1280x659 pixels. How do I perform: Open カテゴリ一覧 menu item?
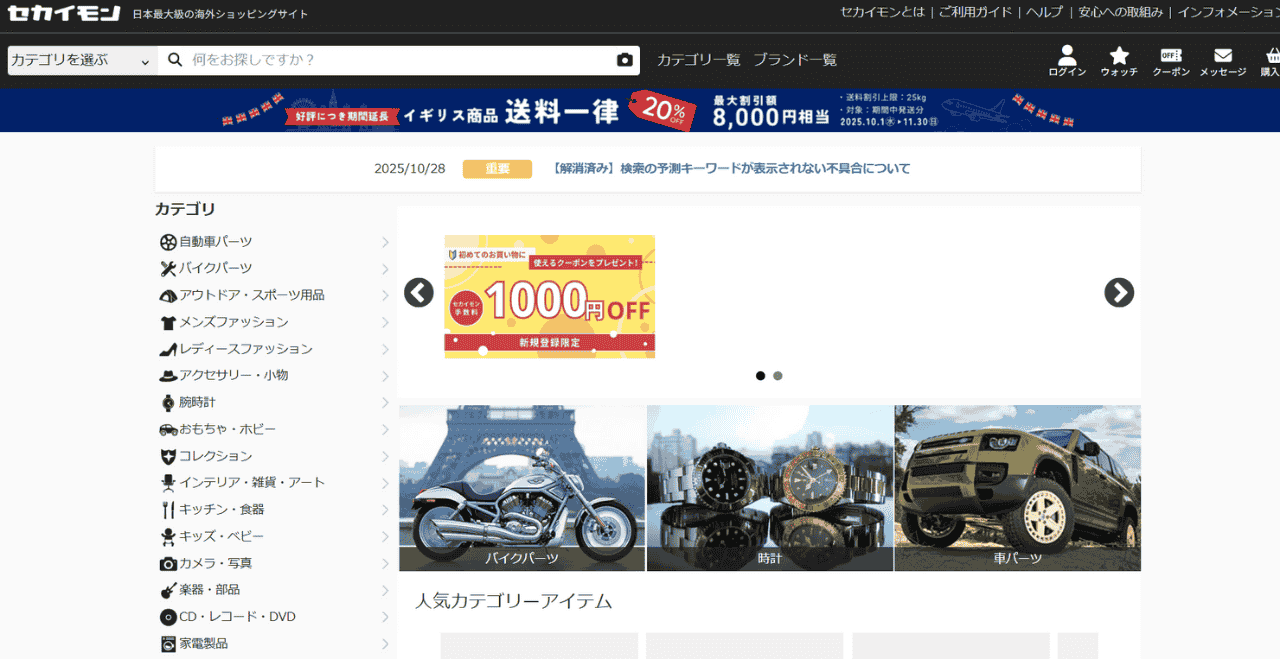[698, 60]
